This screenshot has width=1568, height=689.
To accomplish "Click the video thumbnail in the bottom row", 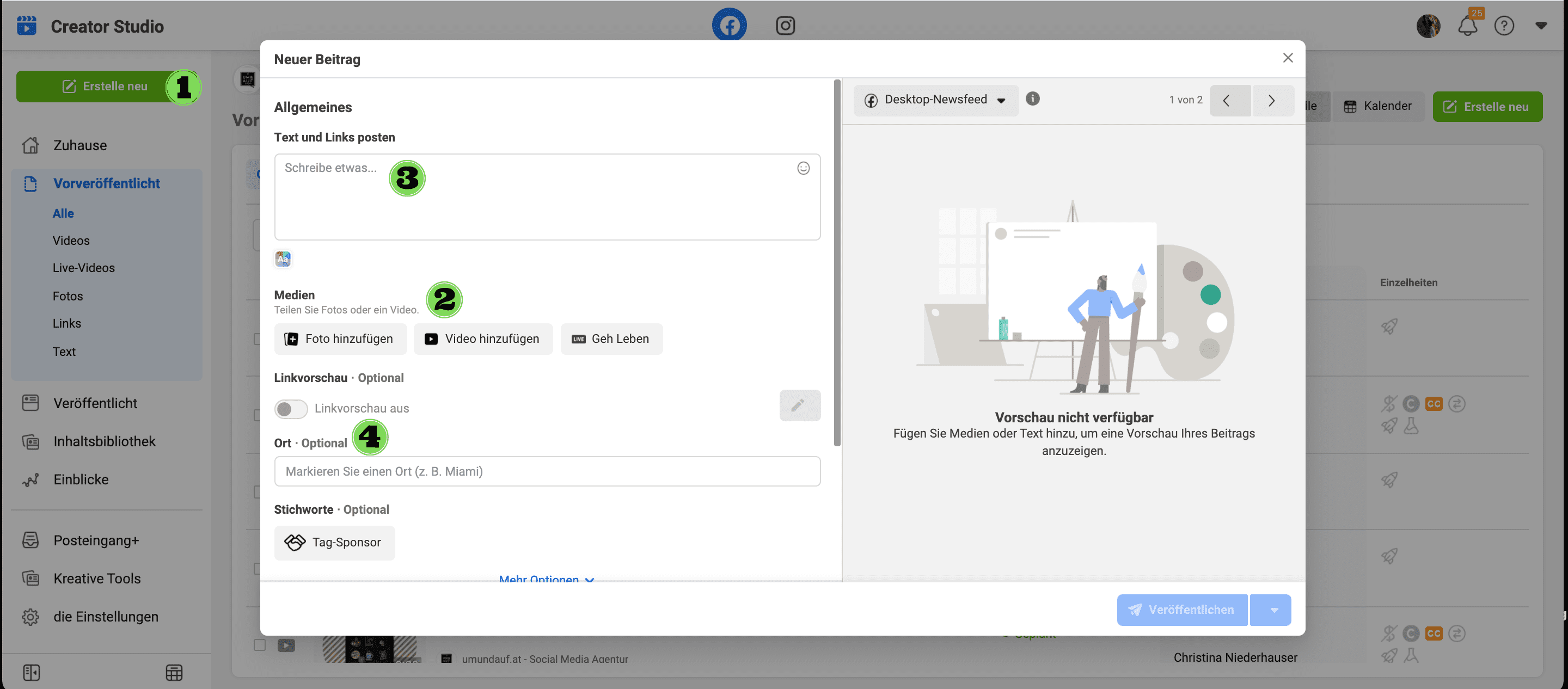I will pos(370,649).
